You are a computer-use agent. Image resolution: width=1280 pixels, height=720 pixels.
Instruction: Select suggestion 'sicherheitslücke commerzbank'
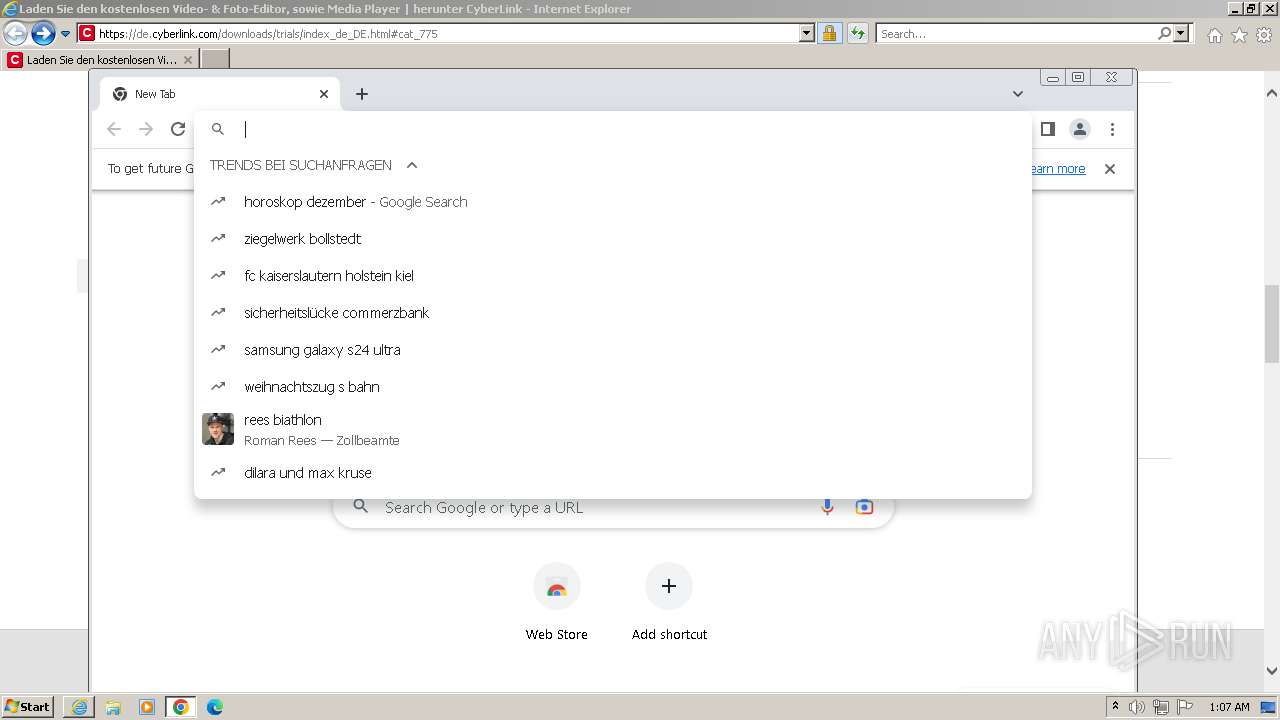coord(613,313)
